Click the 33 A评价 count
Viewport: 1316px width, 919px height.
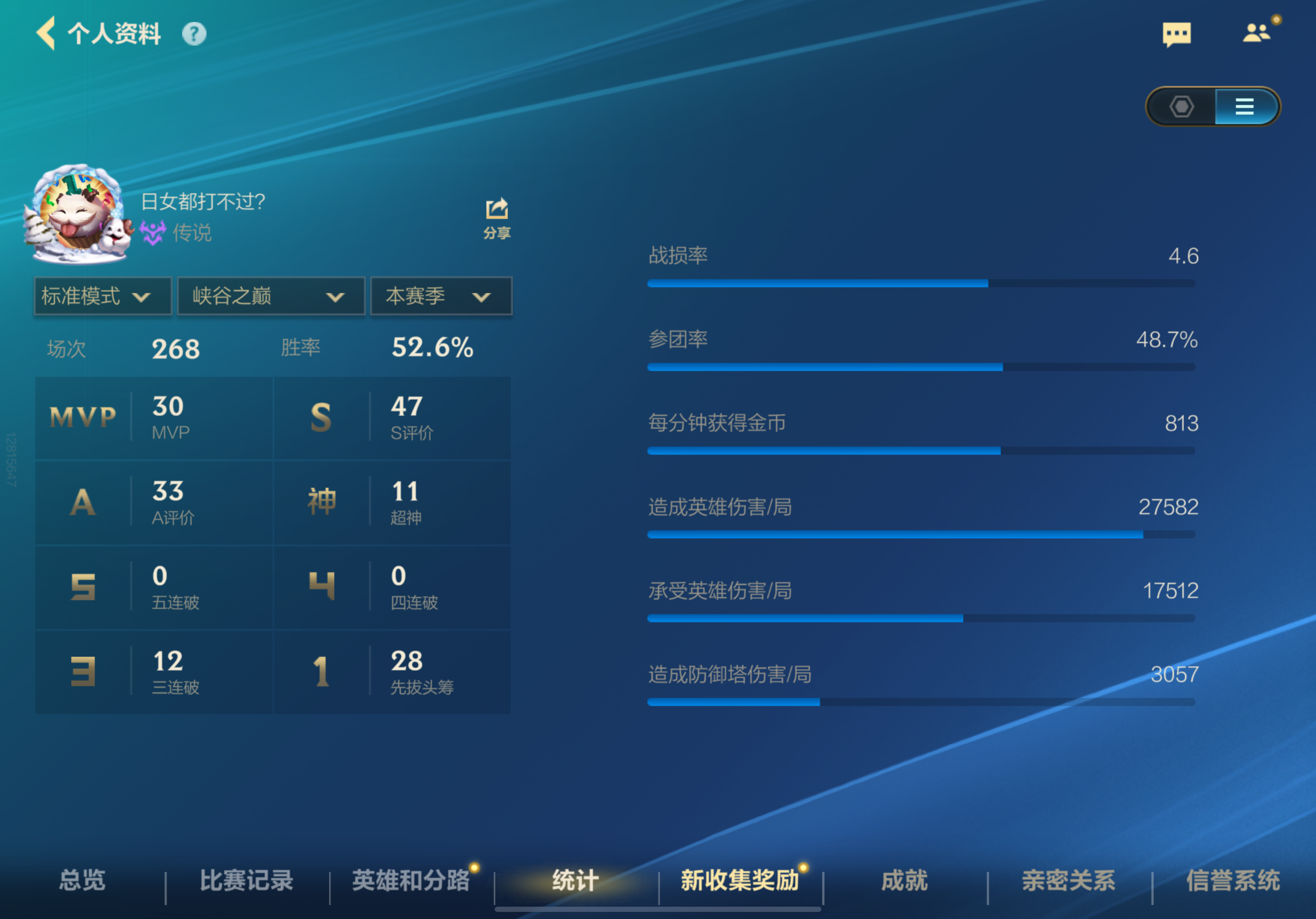pyautogui.click(x=168, y=491)
